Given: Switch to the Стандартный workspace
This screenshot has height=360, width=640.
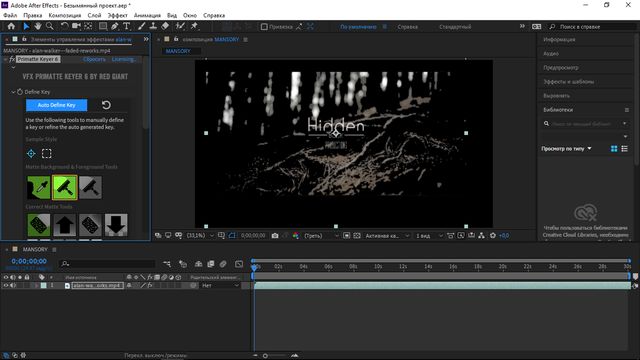Looking at the screenshot, I should (455, 27).
